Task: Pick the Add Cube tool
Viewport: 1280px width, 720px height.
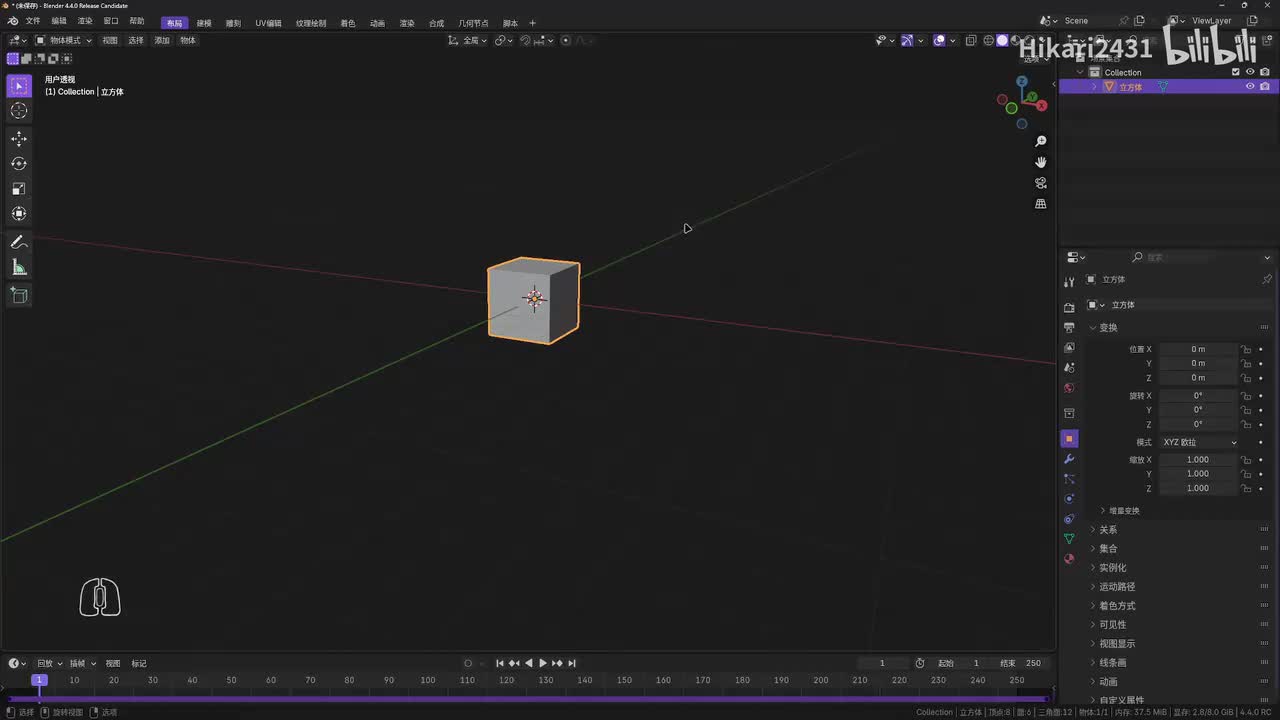Action: coord(19,295)
